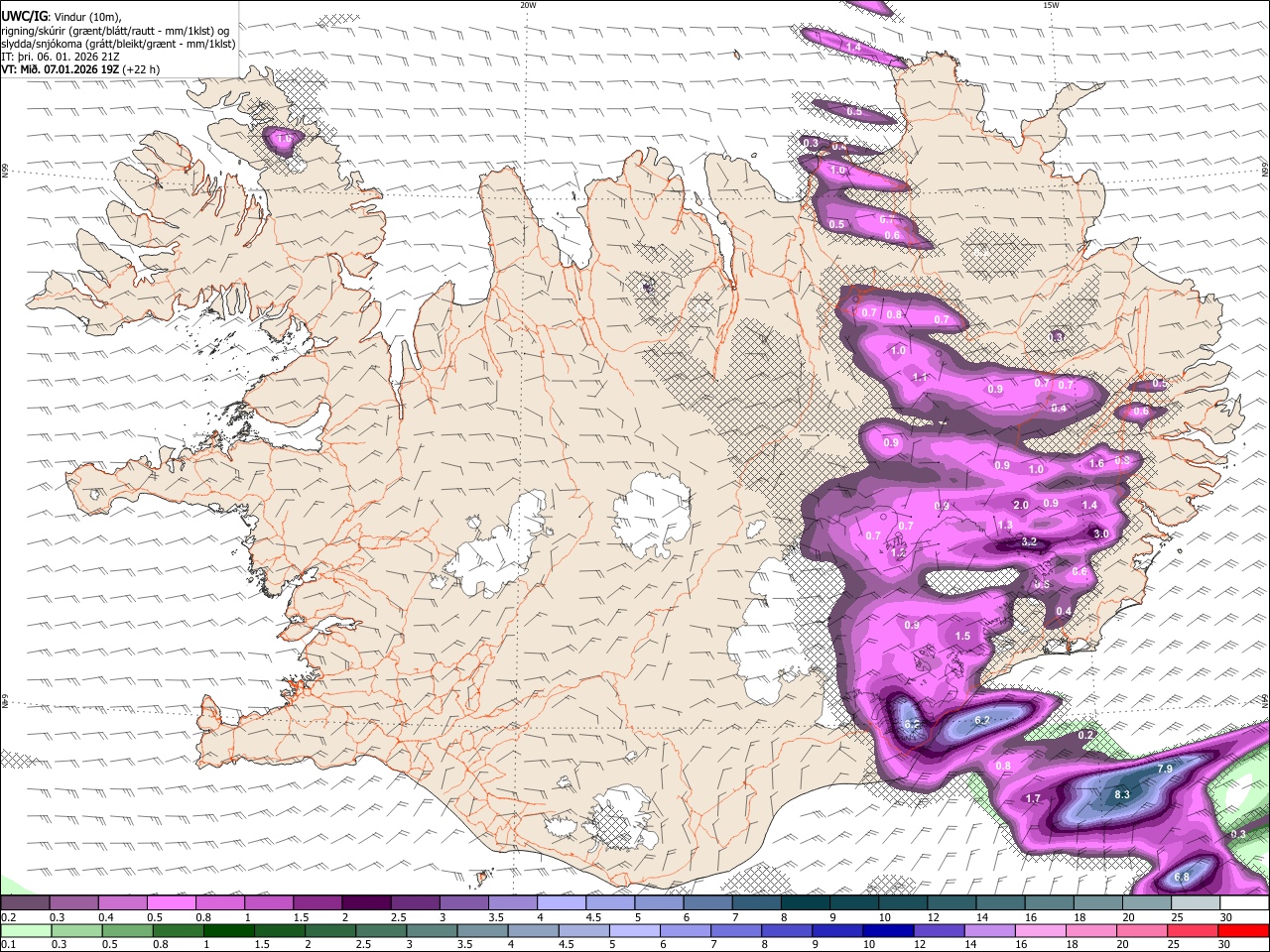Click the 3.2 snowfall value on the map
This screenshot has width=1270, height=952.
1029,541
